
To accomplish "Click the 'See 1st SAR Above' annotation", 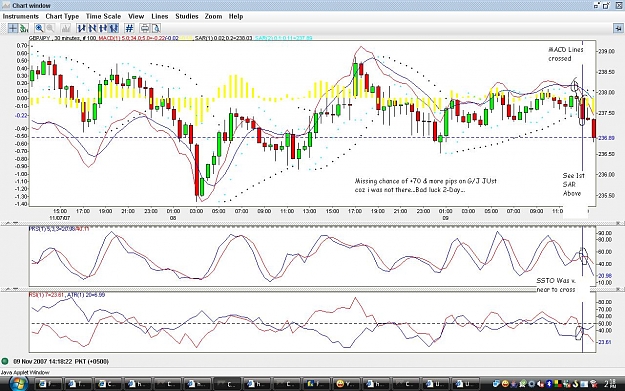I will point(573,185).
